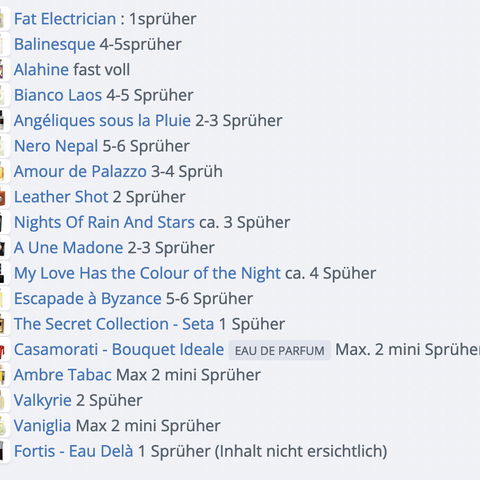
Task: Click the Escapade à Byzance link
Action: pos(88,299)
